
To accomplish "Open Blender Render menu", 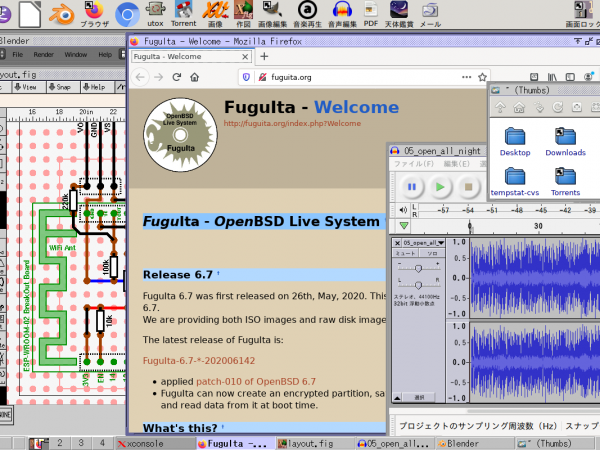I will (x=44, y=54).
